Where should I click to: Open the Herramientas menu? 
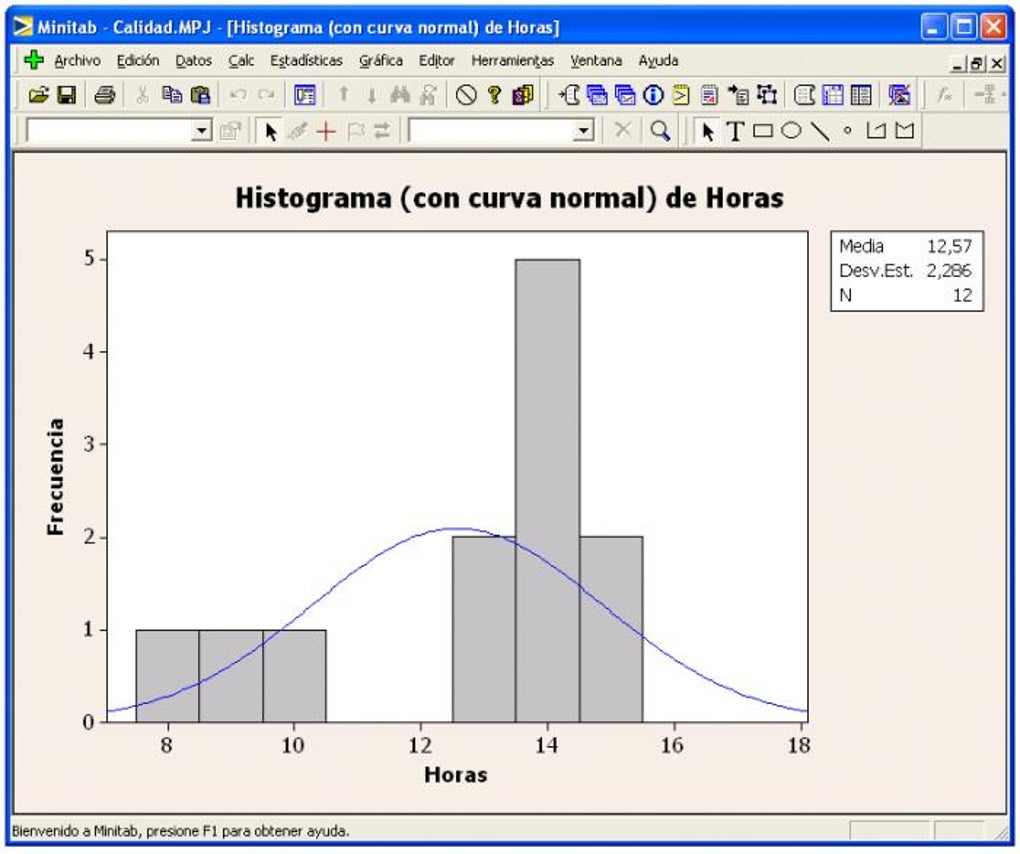(513, 60)
